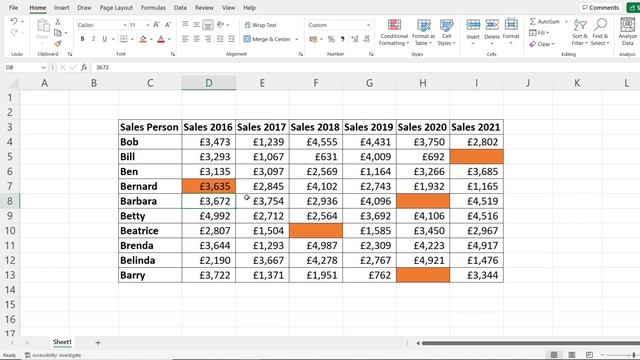Click the Merge & Center button
The image size is (640, 360).
point(267,39)
